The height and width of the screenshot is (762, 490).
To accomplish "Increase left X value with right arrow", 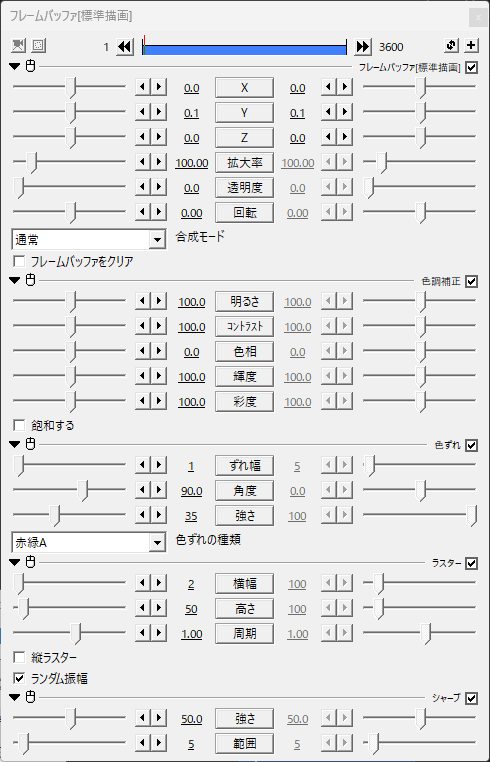I will tap(158, 87).
